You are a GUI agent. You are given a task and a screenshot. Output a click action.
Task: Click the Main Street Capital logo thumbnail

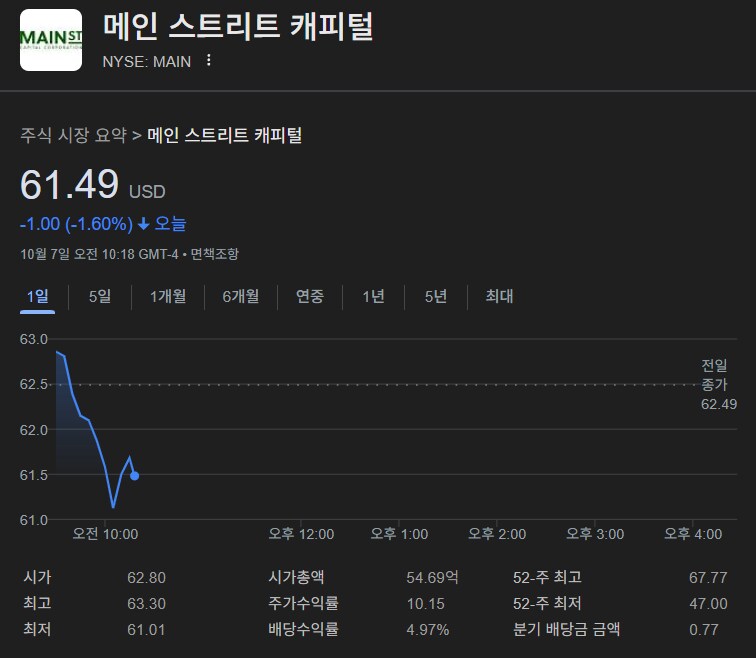tap(51, 40)
